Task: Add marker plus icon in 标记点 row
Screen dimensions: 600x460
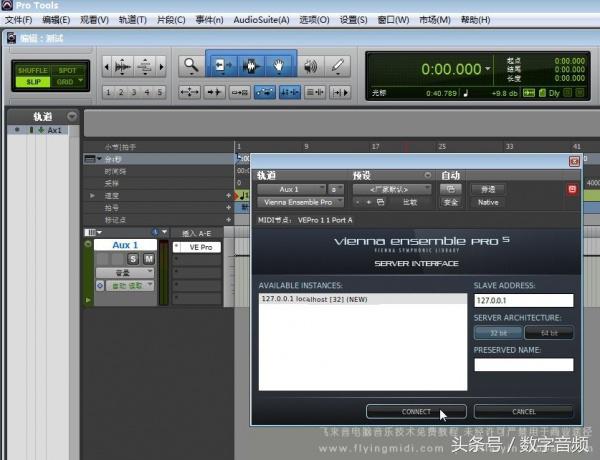Action: pyautogui.click(x=228, y=220)
